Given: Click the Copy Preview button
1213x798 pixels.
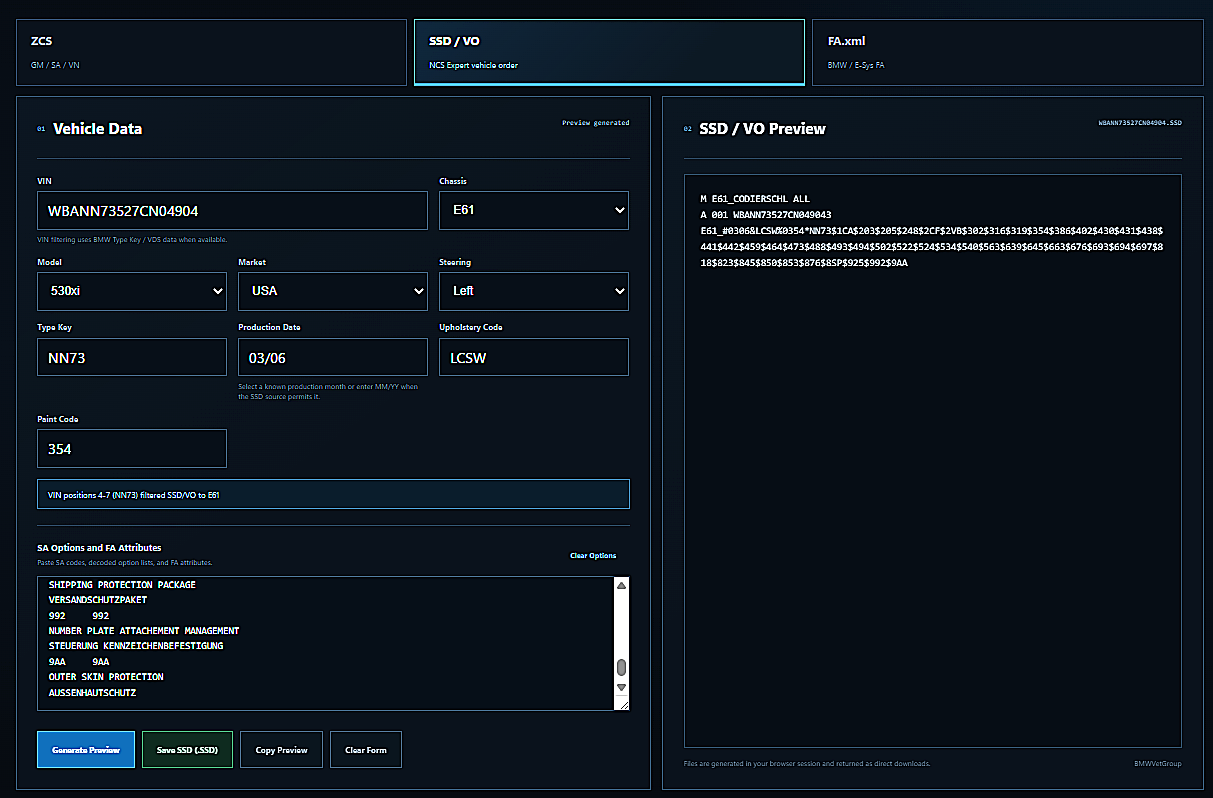Looking at the screenshot, I should coord(281,750).
